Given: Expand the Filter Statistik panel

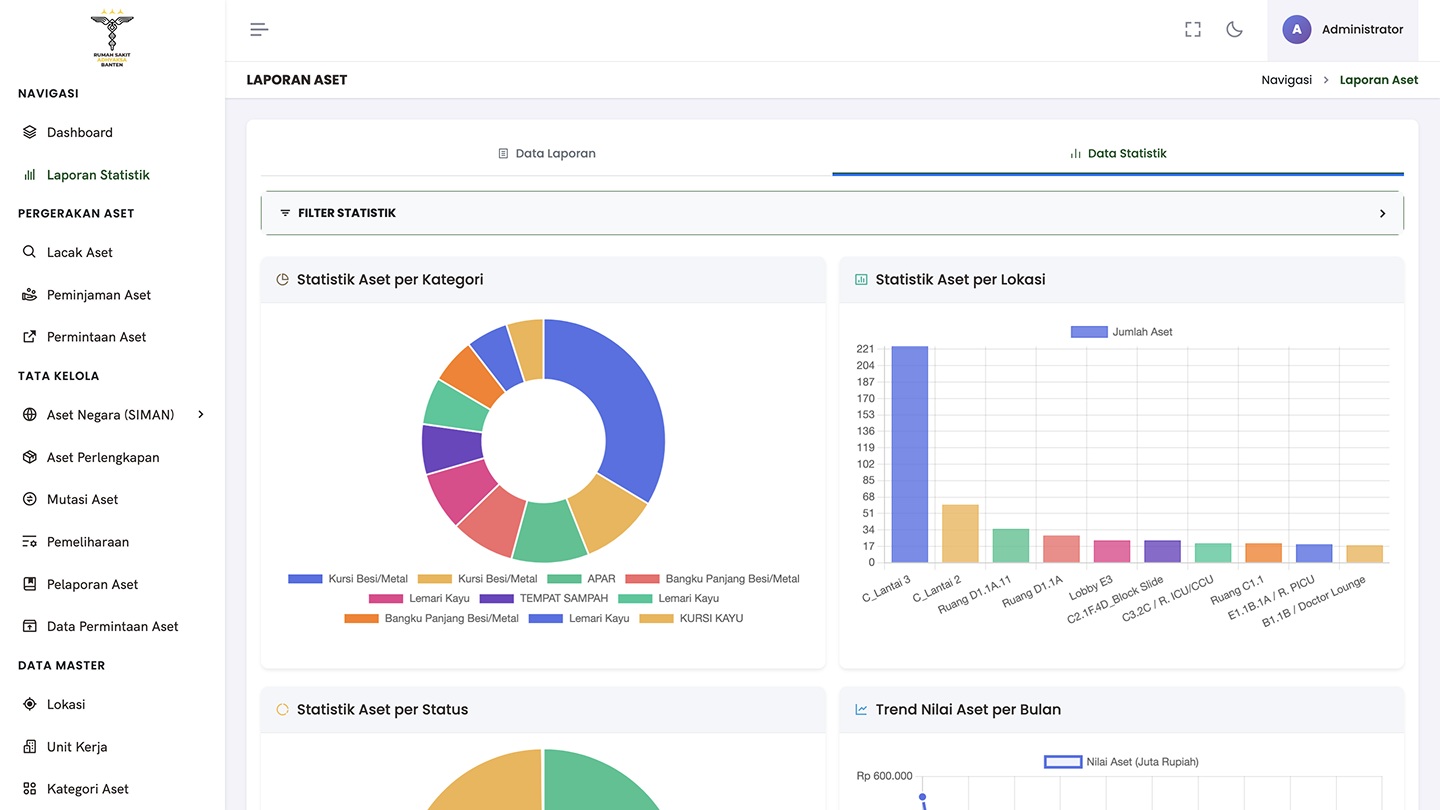Looking at the screenshot, I should [x=832, y=213].
